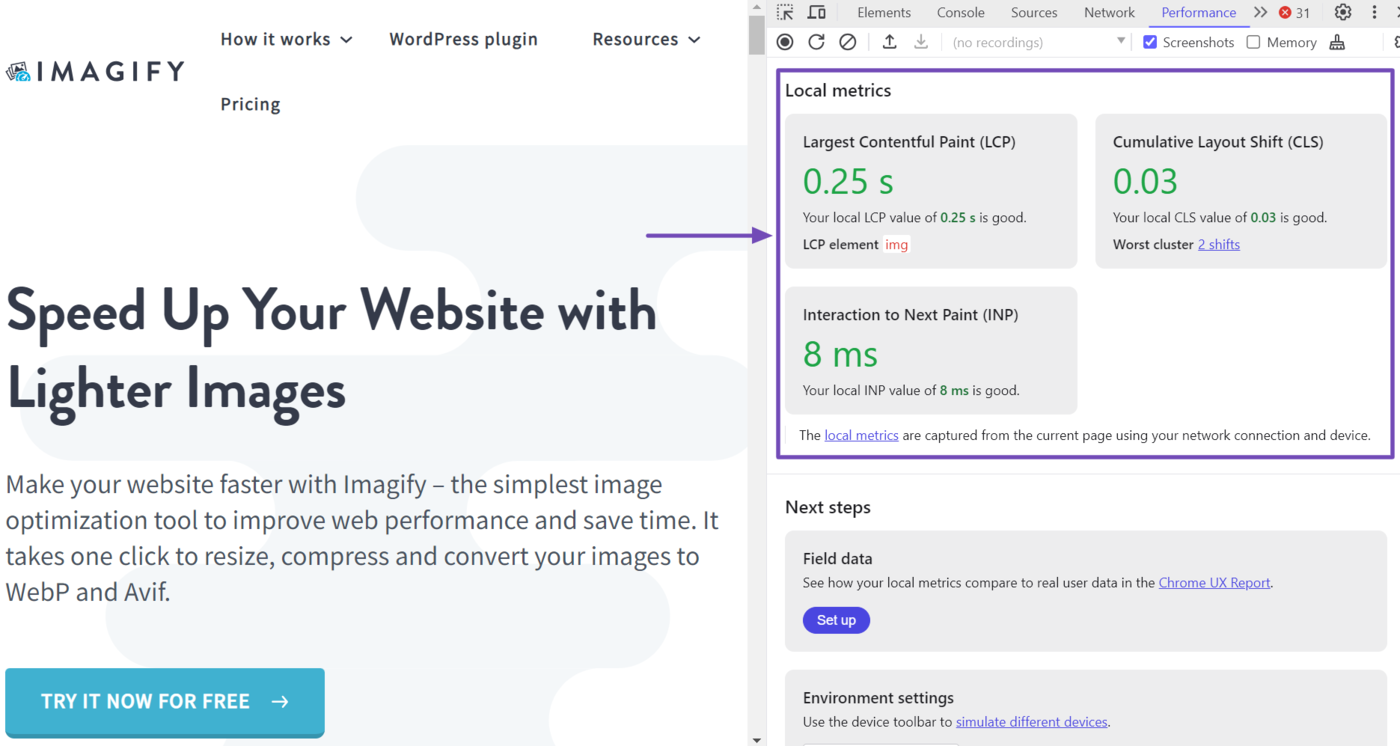Select the inspect element icon in DevTools
The height and width of the screenshot is (746, 1400).
pos(785,12)
